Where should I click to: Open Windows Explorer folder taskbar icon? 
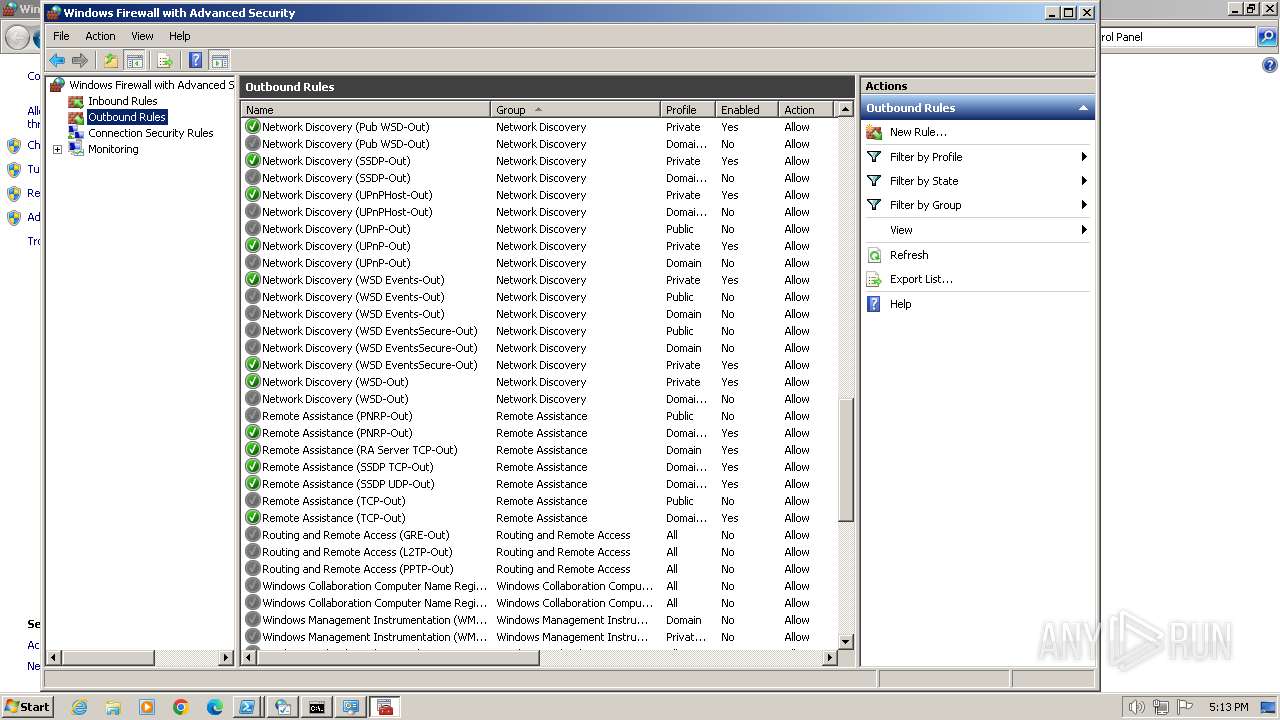point(113,707)
